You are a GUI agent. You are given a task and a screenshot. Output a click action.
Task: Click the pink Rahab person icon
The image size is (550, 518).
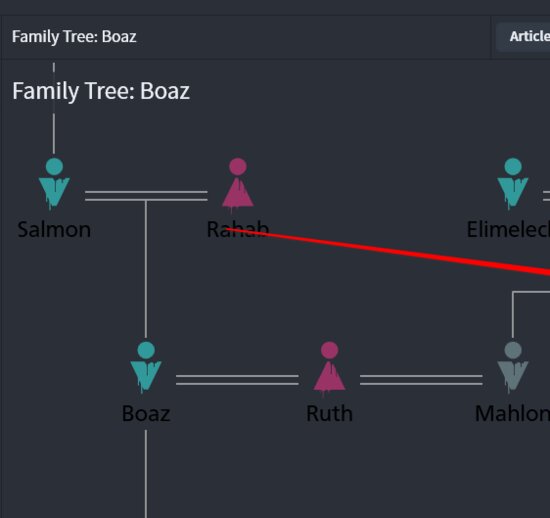click(x=238, y=184)
